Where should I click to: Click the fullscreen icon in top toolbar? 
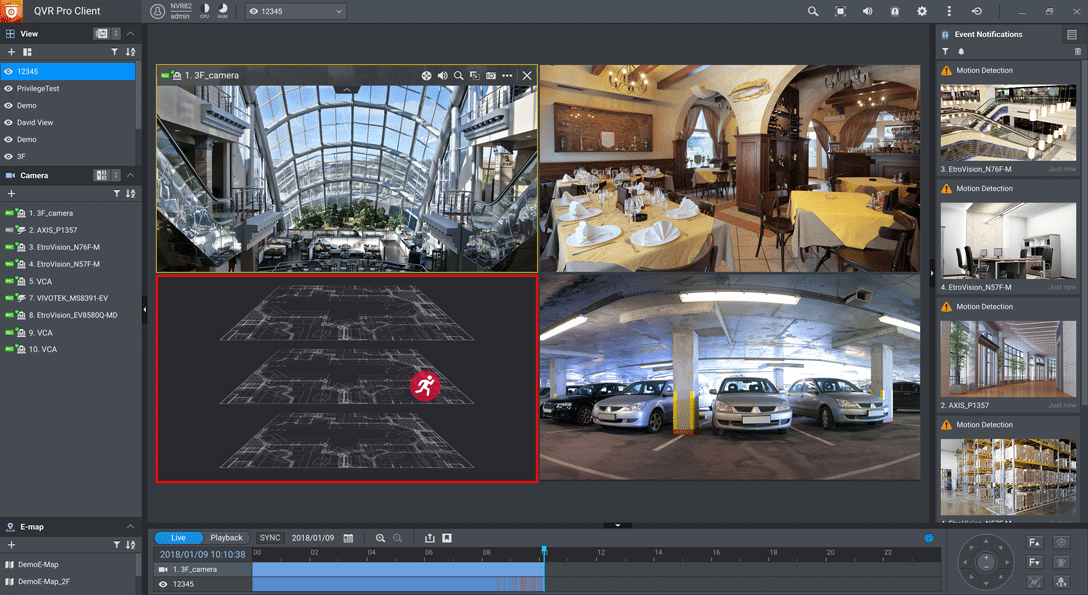coord(840,11)
